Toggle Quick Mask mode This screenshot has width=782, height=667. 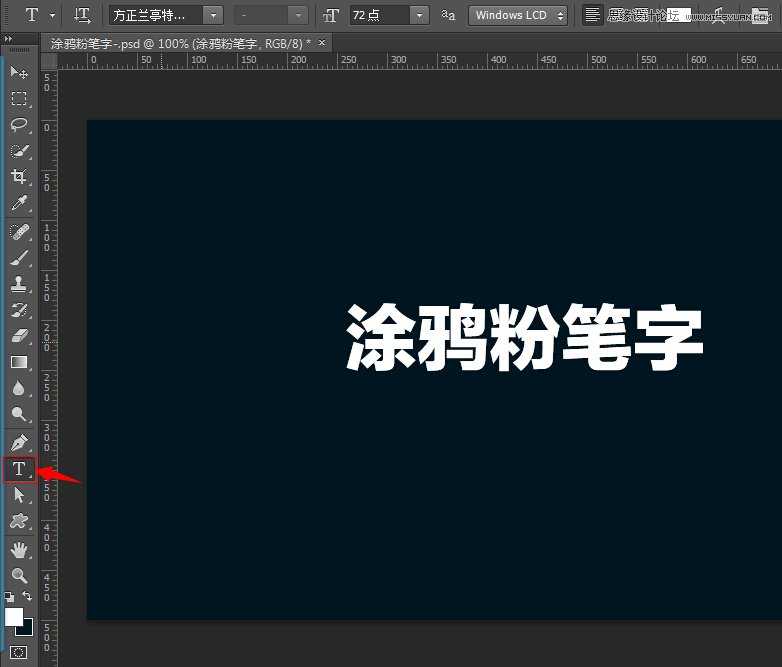[x=19, y=652]
